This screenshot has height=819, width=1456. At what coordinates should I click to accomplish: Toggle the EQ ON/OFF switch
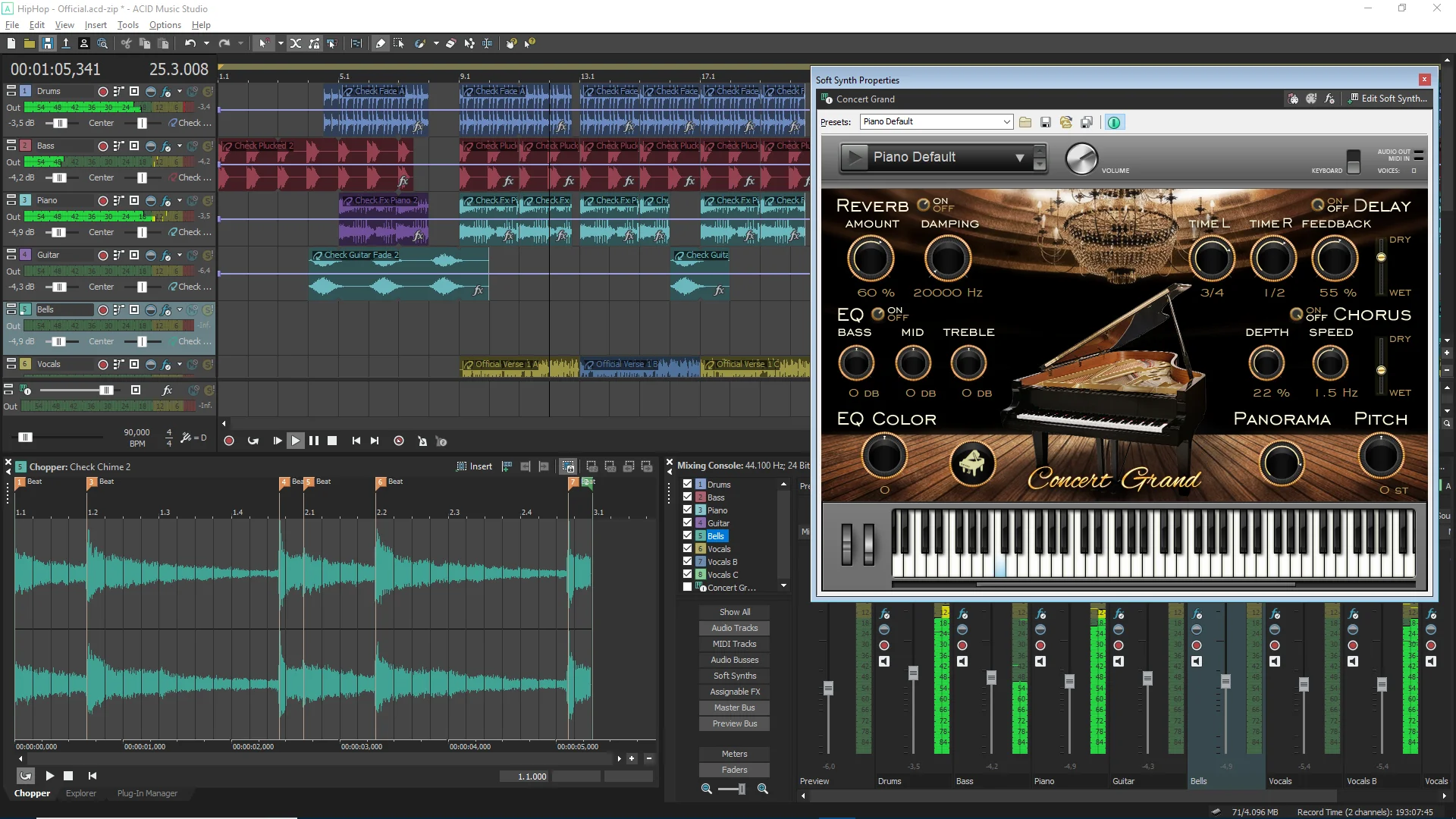click(x=878, y=314)
